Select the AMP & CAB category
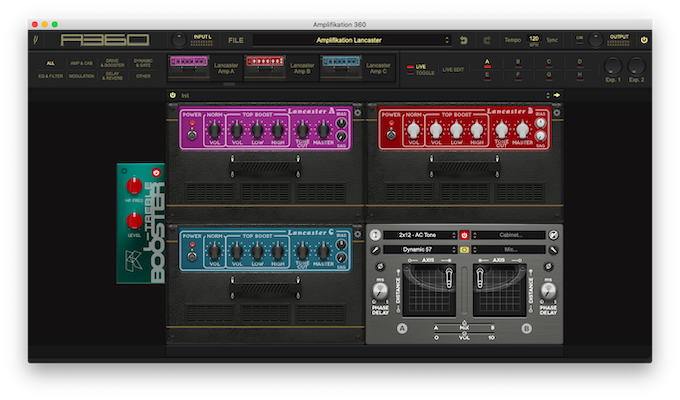Screen dimensions: 680x400 (x=81, y=63)
